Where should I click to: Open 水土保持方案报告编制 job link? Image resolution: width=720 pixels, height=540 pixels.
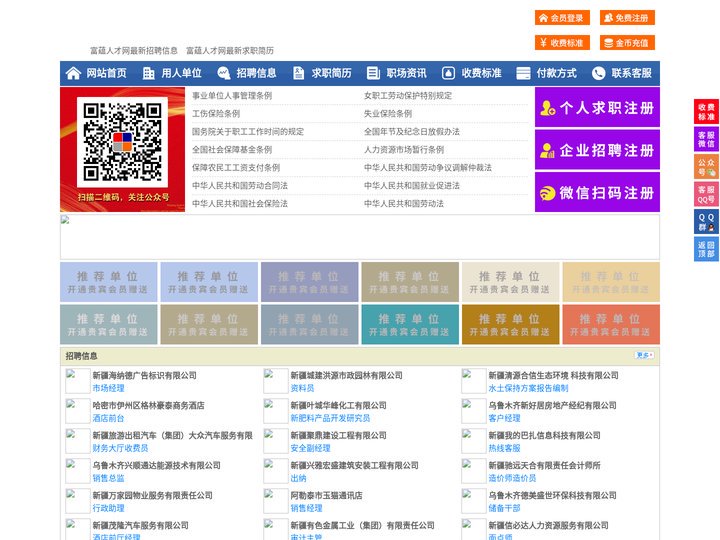[x=528, y=388]
